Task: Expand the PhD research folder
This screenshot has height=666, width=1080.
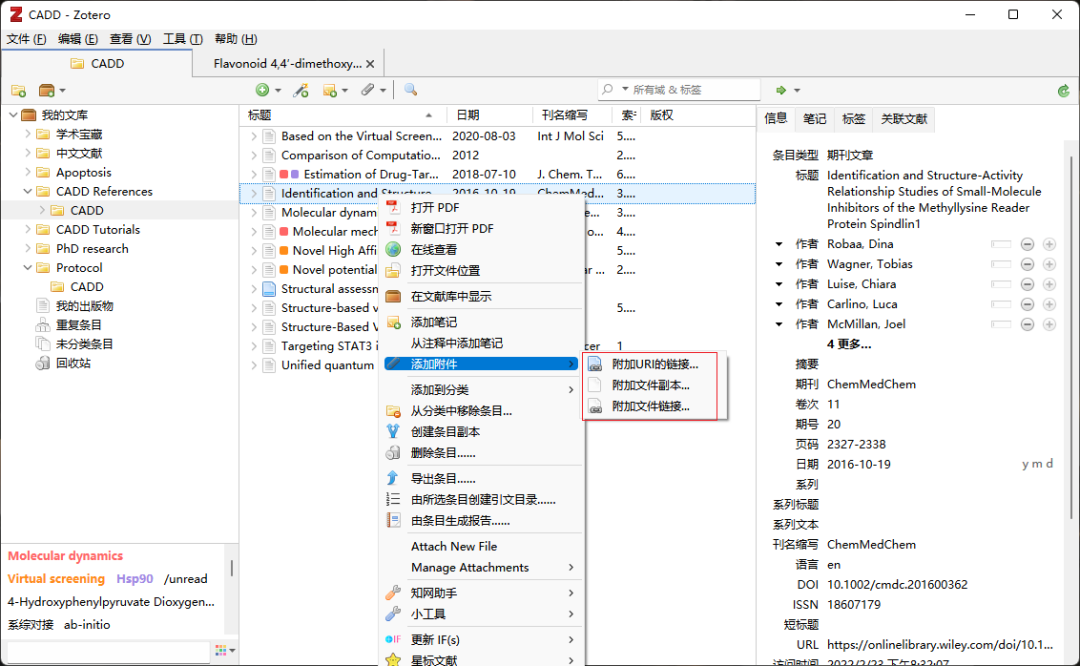Action: pyautogui.click(x=28, y=249)
